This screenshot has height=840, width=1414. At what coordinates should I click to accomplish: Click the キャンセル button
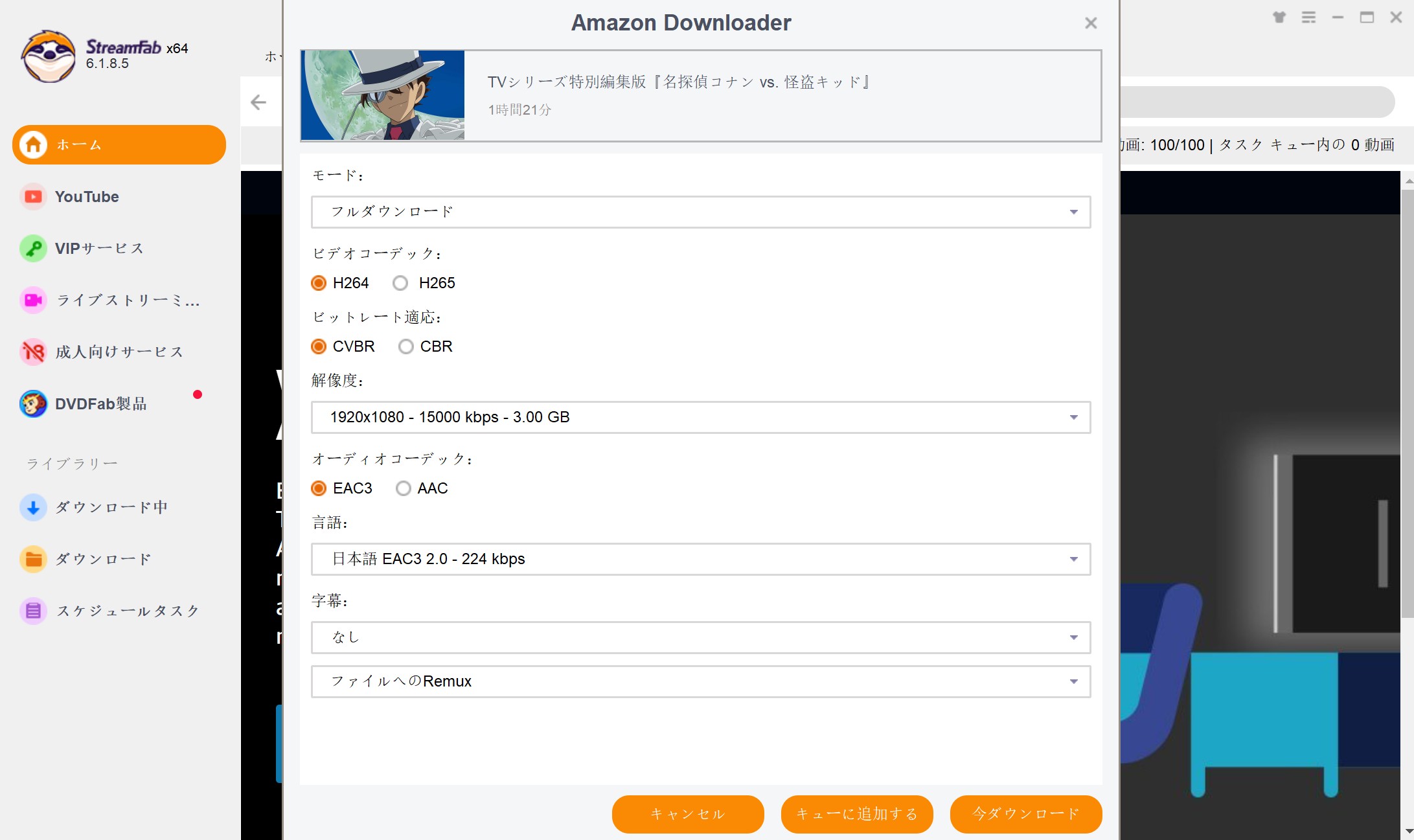(x=688, y=814)
